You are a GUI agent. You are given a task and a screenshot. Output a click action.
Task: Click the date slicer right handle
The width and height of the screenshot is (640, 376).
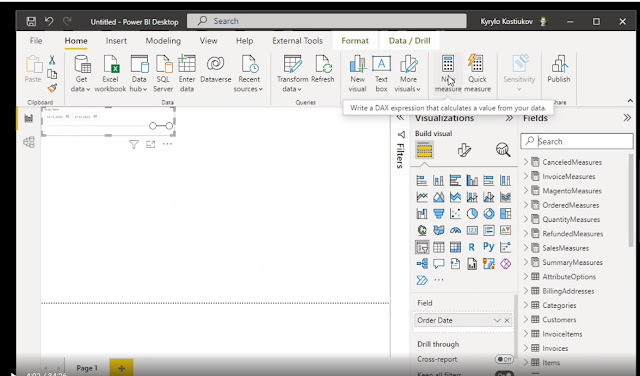[169, 126]
